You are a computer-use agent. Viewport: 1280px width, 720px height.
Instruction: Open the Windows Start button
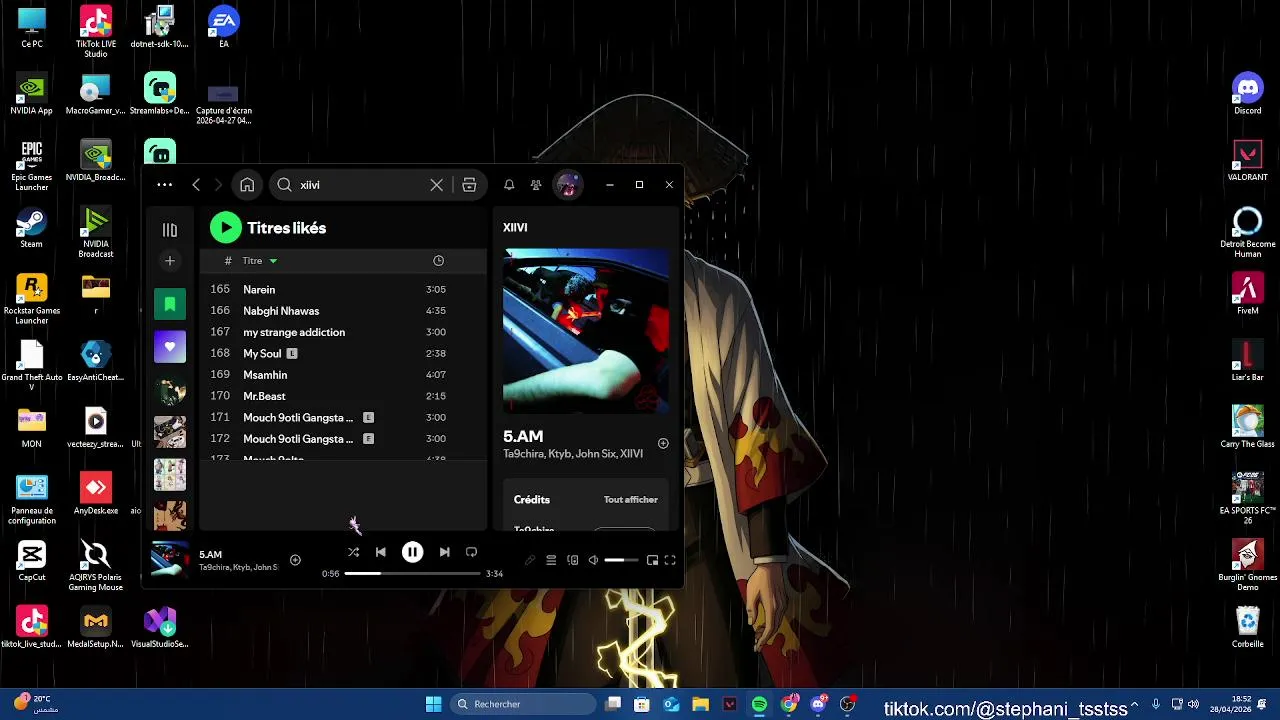433,704
